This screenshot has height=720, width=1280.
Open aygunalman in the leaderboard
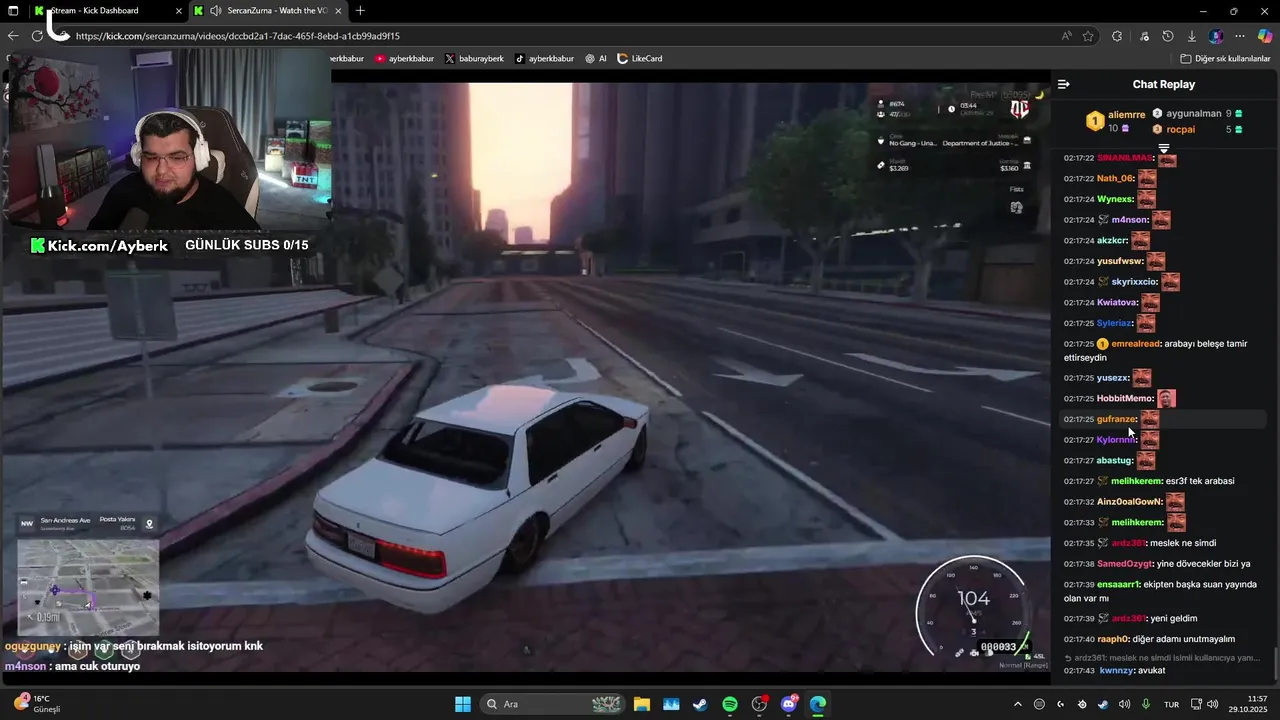pyautogui.click(x=1194, y=114)
